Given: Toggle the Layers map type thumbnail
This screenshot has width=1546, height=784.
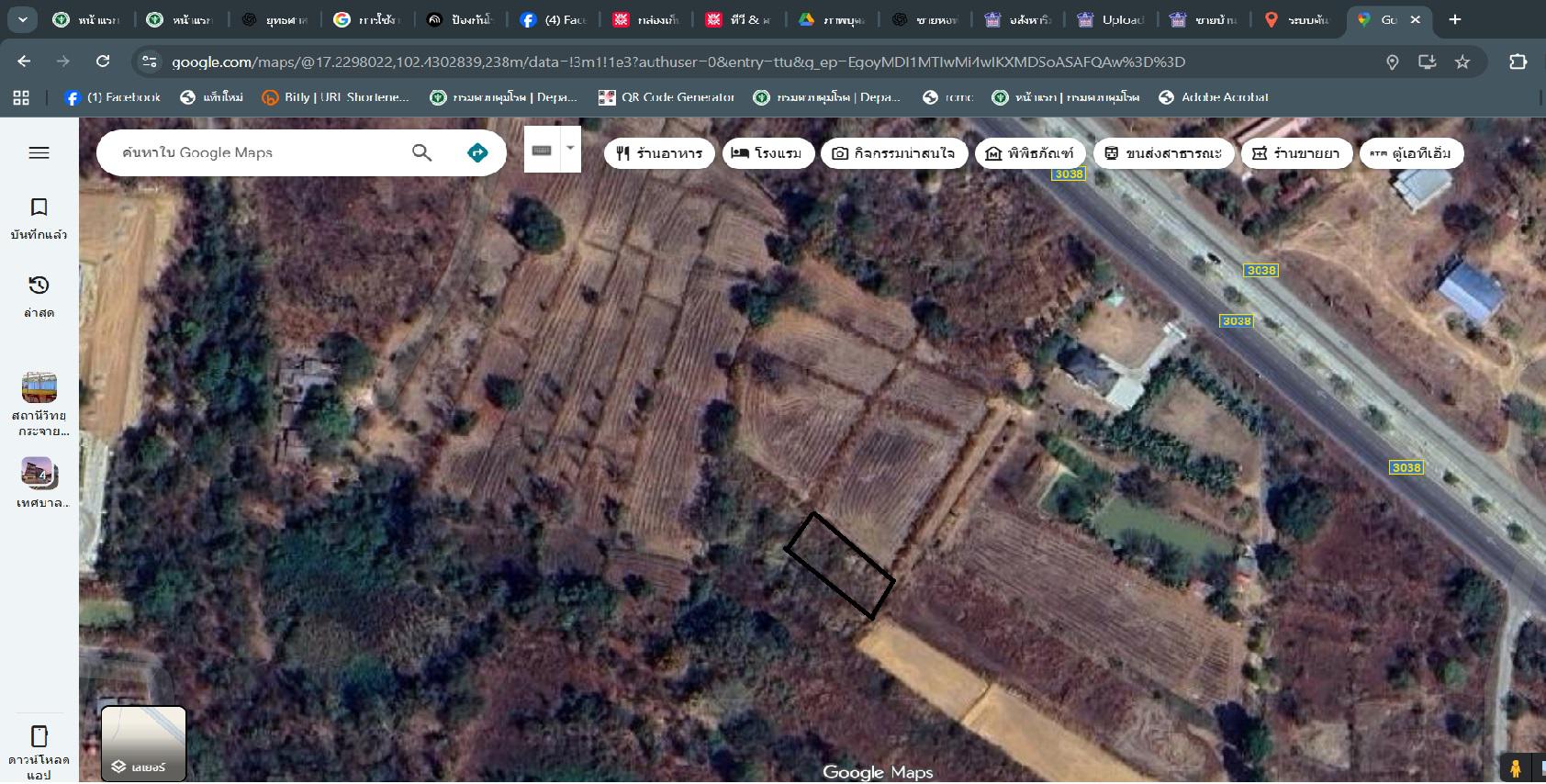Looking at the screenshot, I should pyautogui.click(x=143, y=743).
